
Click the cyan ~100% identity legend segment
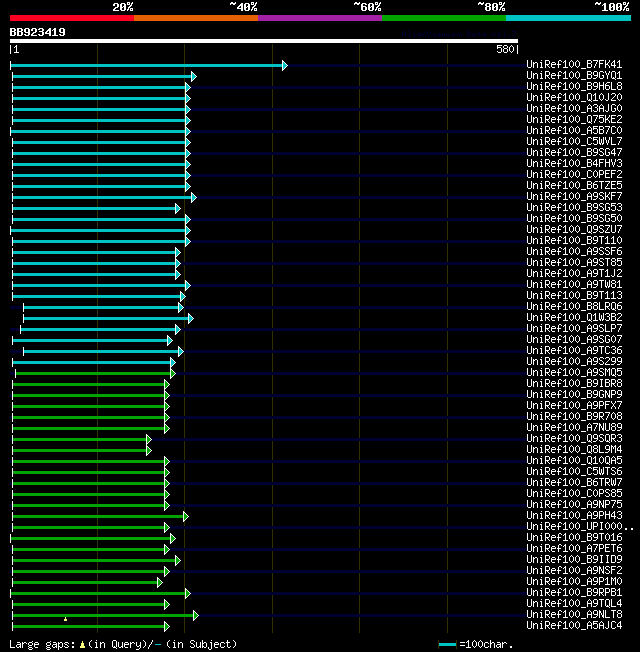click(568, 18)
